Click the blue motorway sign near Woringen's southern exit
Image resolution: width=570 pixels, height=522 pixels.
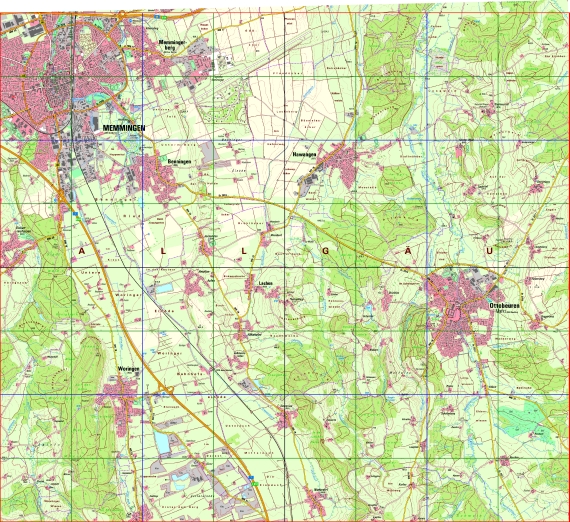pos(250,476)
